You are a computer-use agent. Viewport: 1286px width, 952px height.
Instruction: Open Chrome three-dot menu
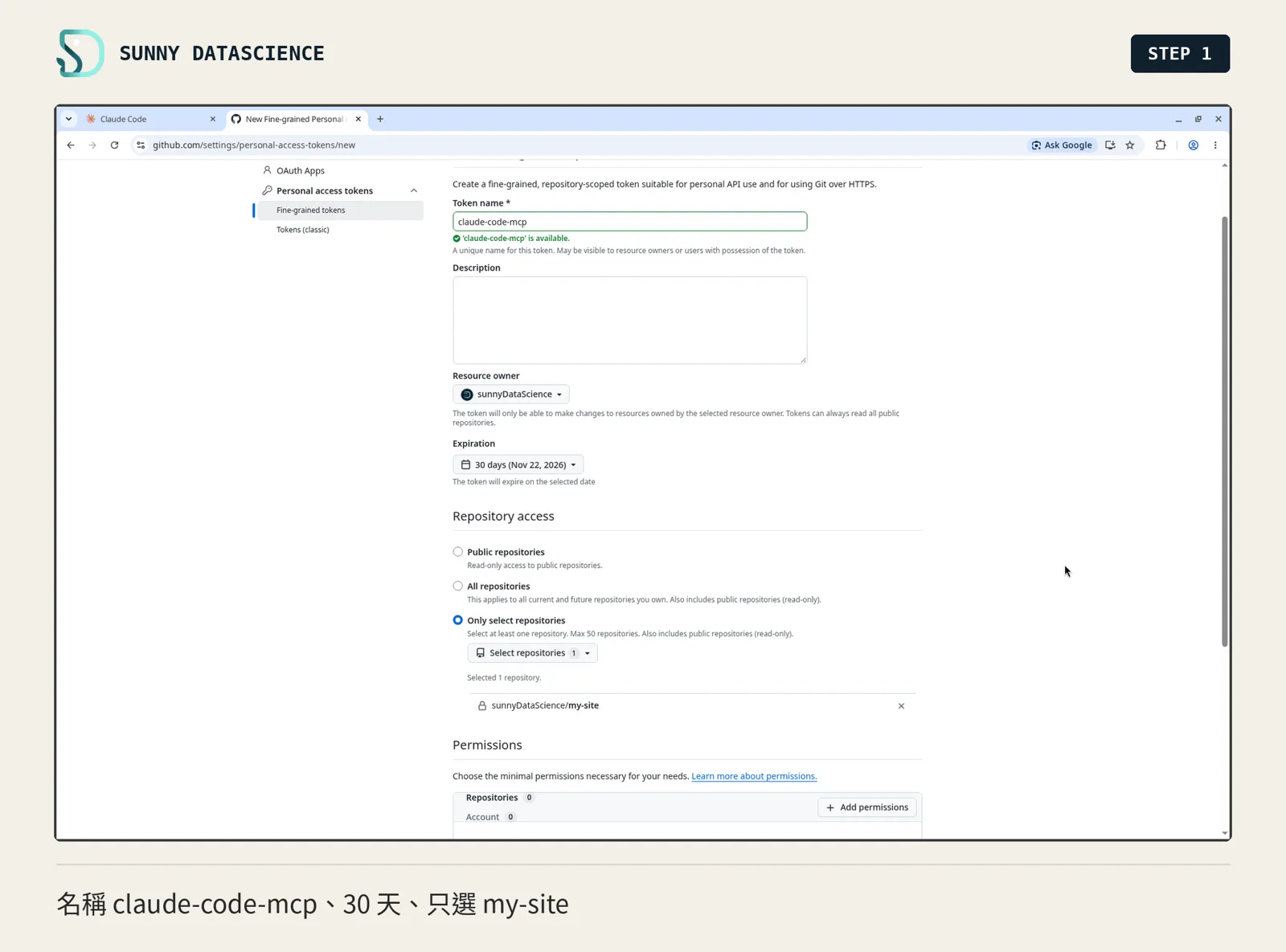[x=1215, y=145]
